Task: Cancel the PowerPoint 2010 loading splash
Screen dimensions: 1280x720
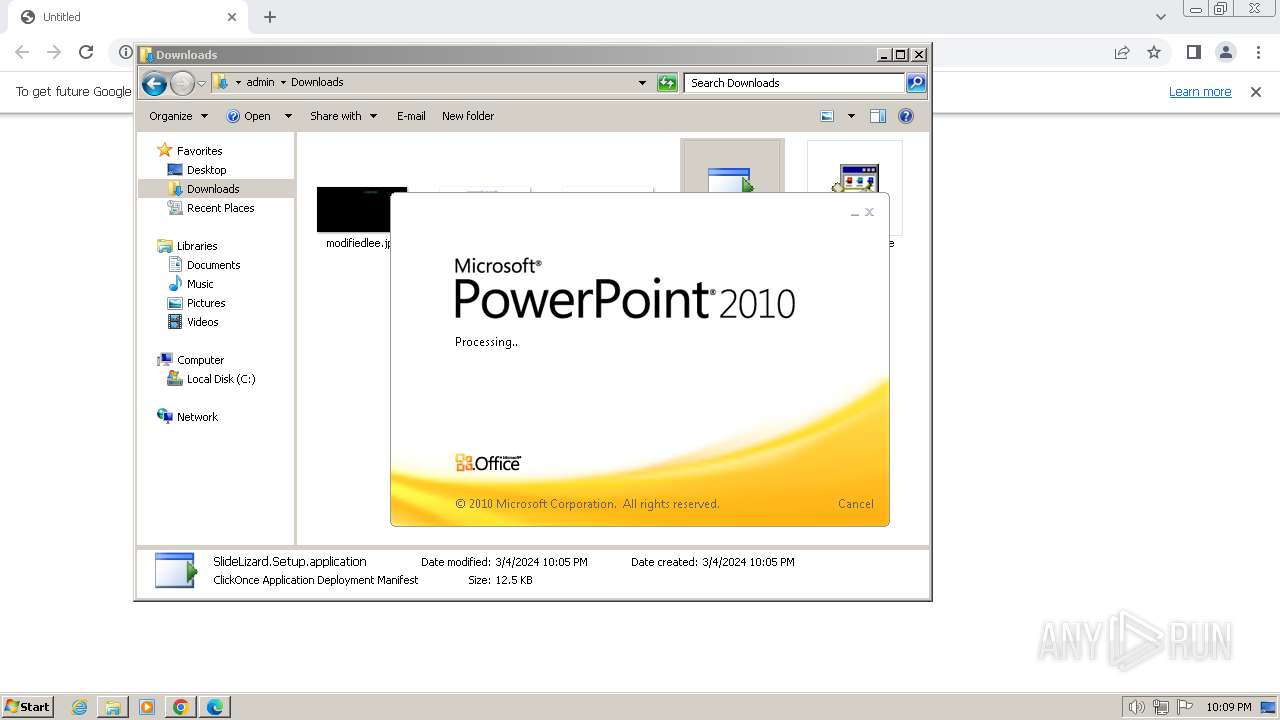Action: click(x=855, y=504)
